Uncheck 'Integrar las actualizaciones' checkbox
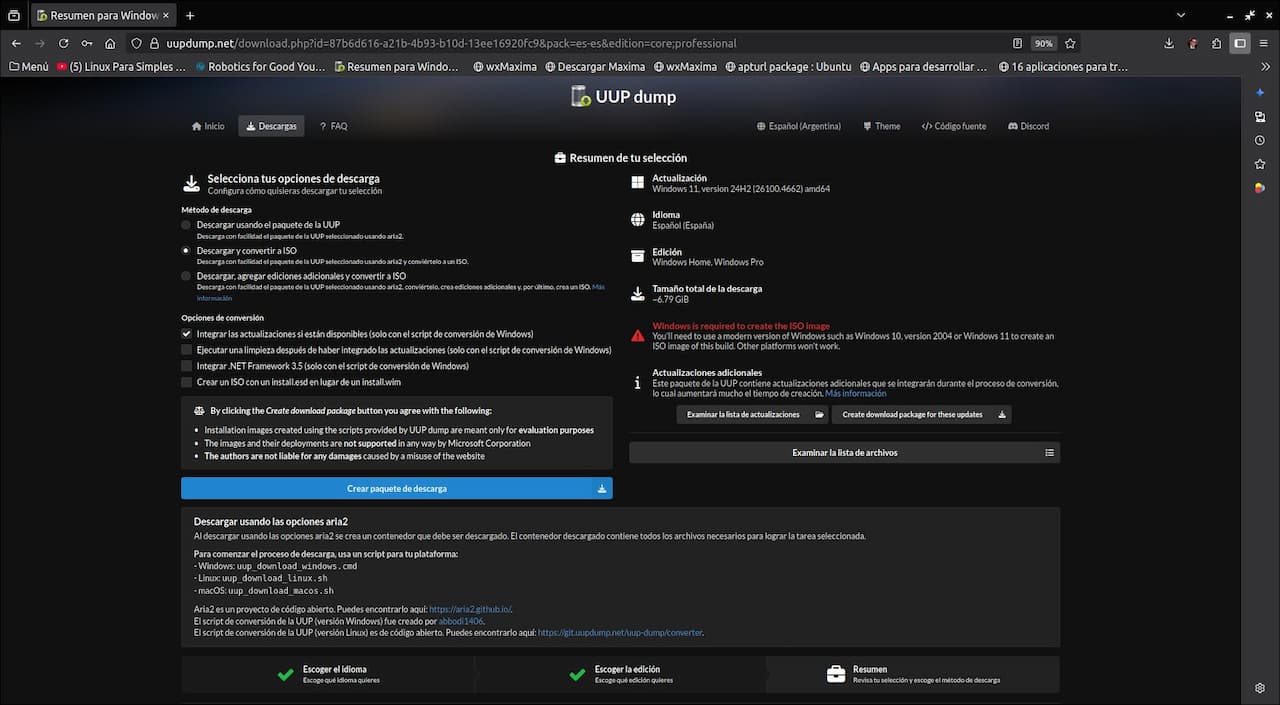 coord(187,334)
